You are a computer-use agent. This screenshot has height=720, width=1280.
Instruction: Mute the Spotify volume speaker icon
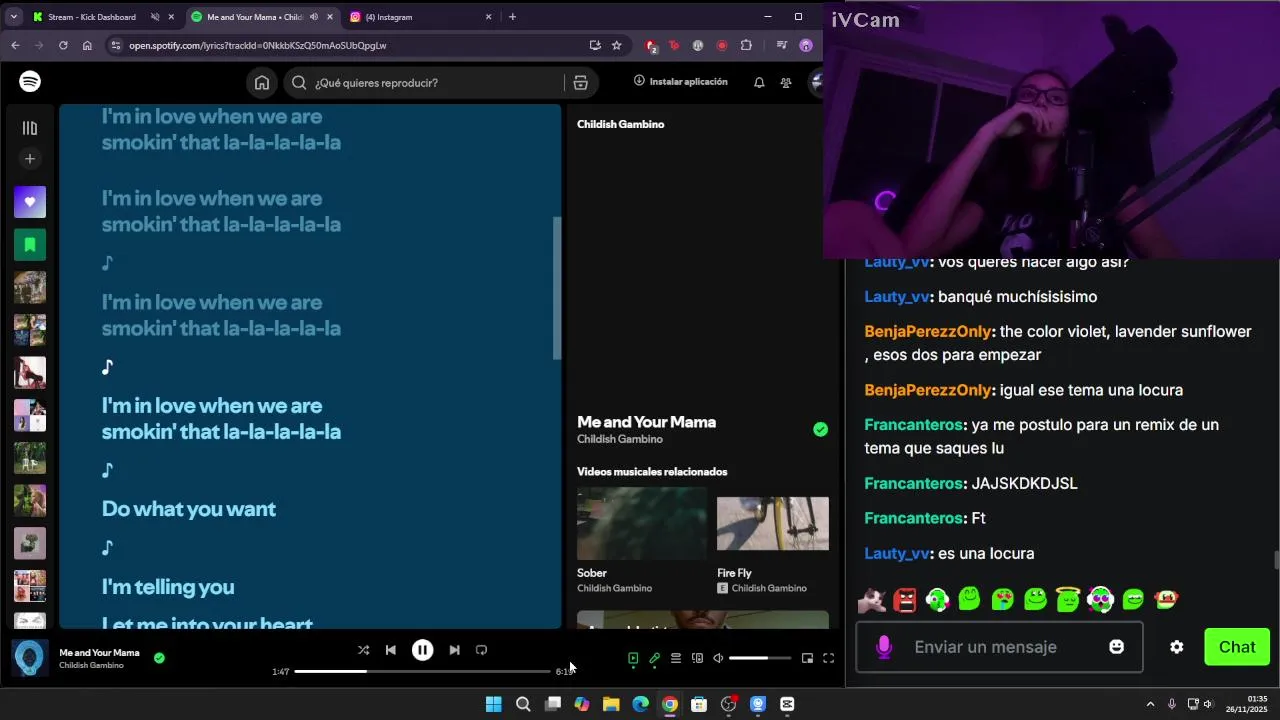tap(718, 658)
